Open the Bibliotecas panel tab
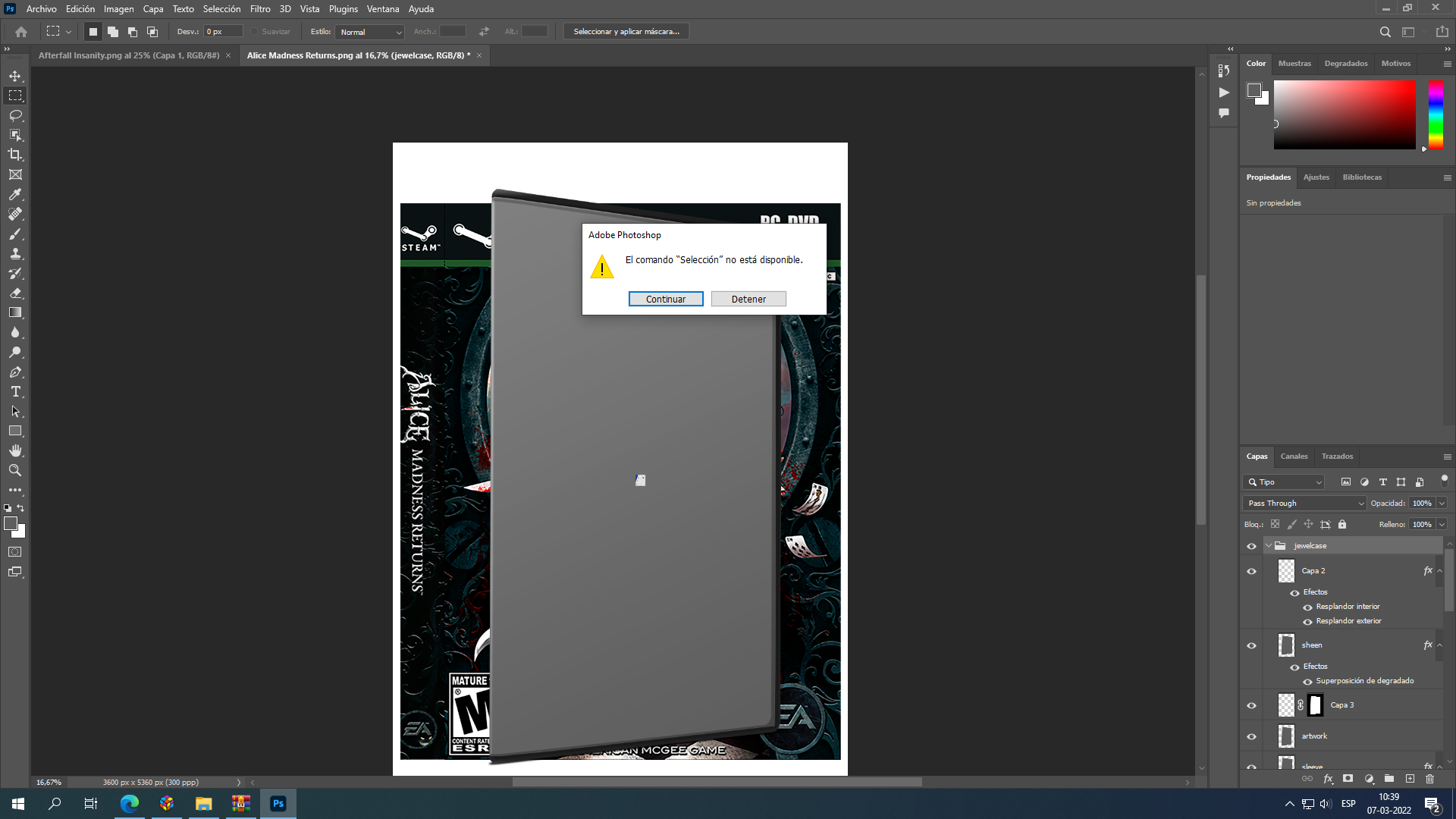Image resolution: width=1456 pixels, height=819 pixels. [x=1362, y=177]
